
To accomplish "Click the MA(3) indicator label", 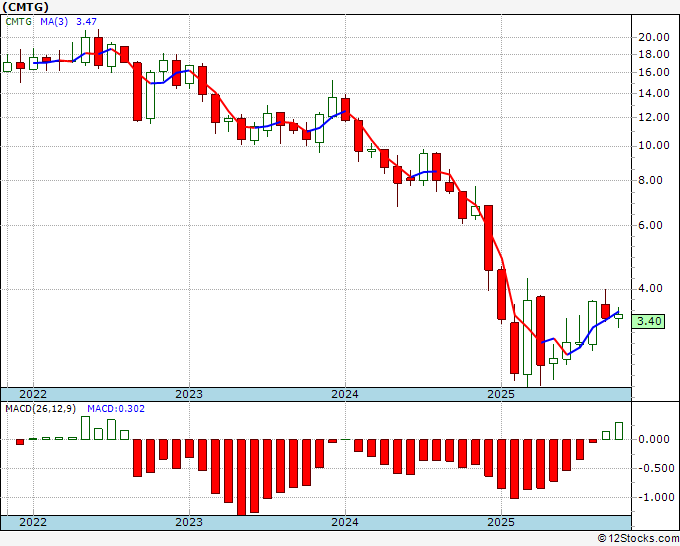I will [x=54, y=22].
